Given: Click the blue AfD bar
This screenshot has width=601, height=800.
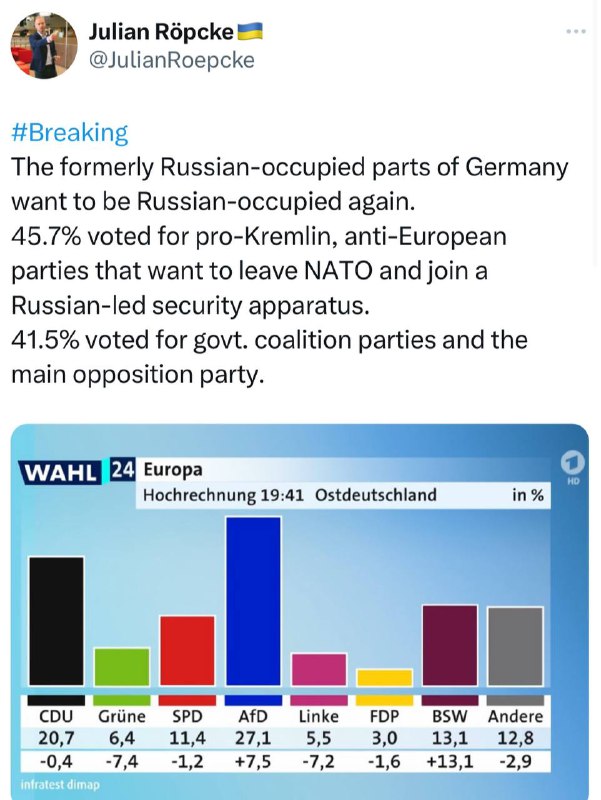Looking at the screenshot, I should (x=254, y=601).
